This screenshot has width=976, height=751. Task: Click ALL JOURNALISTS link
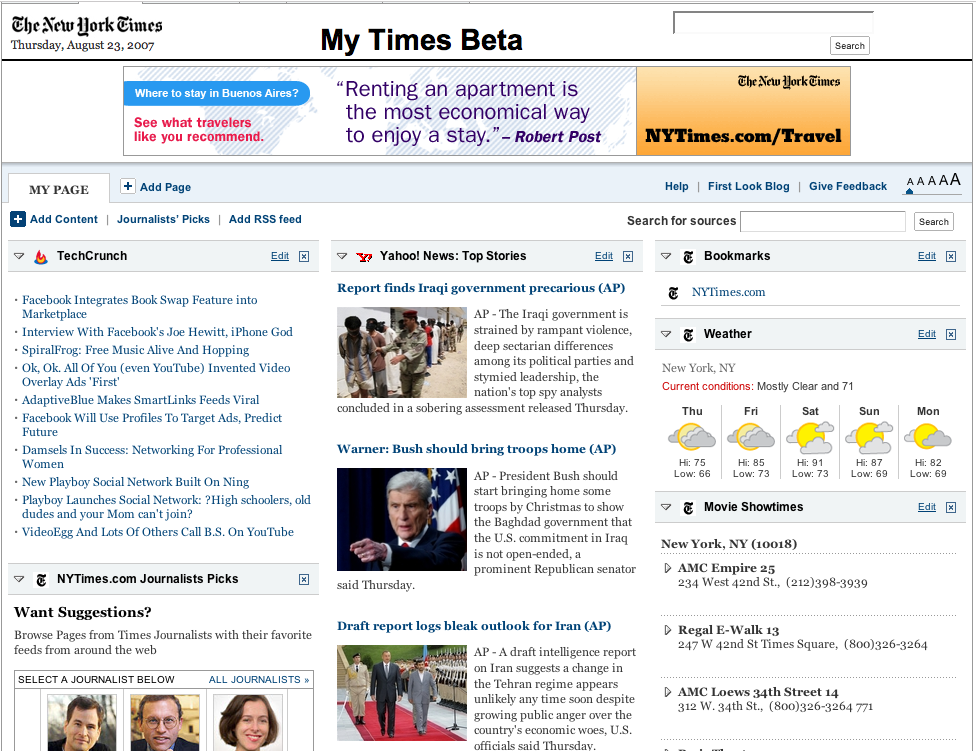[x=259, y=679]
